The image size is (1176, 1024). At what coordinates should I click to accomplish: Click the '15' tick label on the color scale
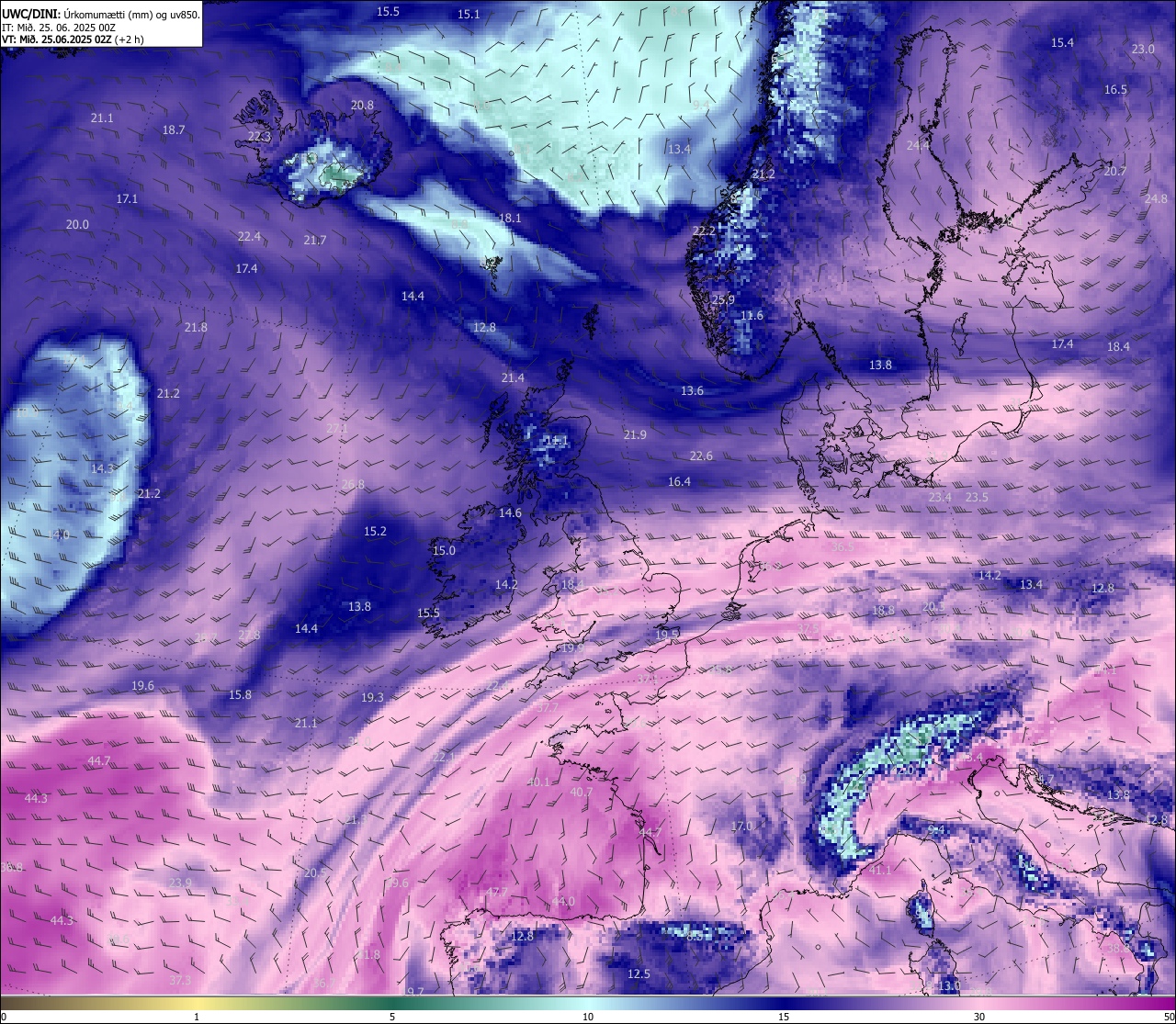[784, 1017]
